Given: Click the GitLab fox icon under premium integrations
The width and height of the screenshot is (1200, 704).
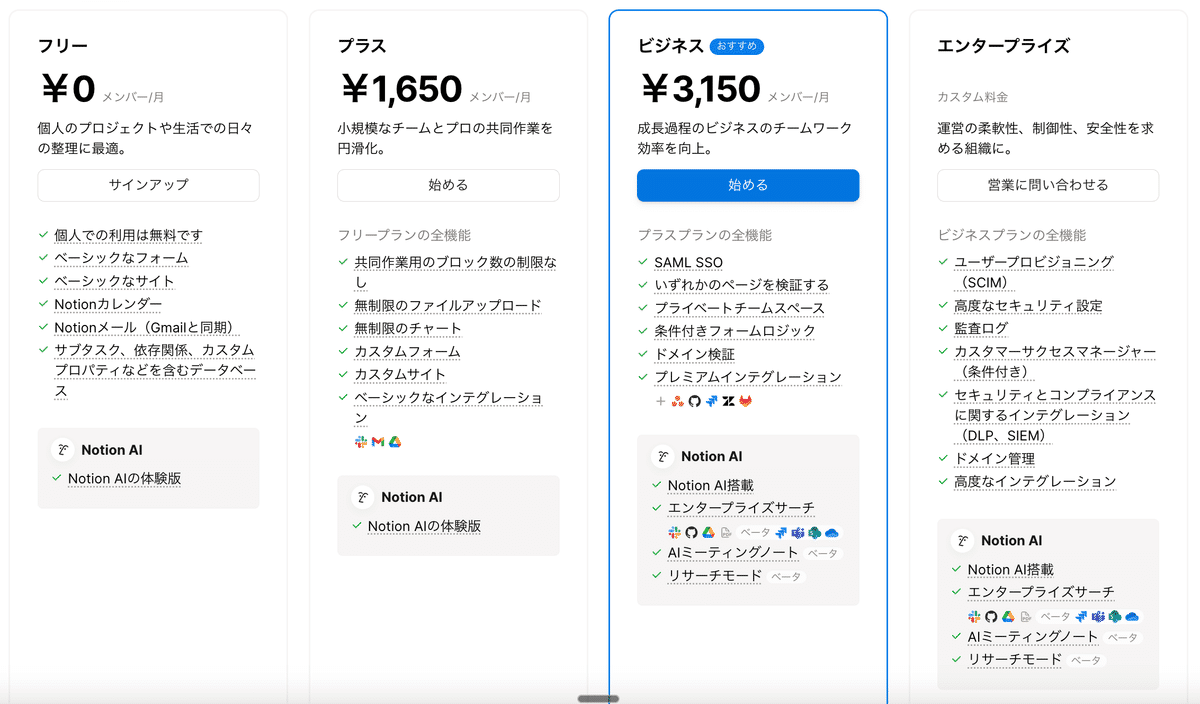Looking at the screenshot, I should 746,401.
